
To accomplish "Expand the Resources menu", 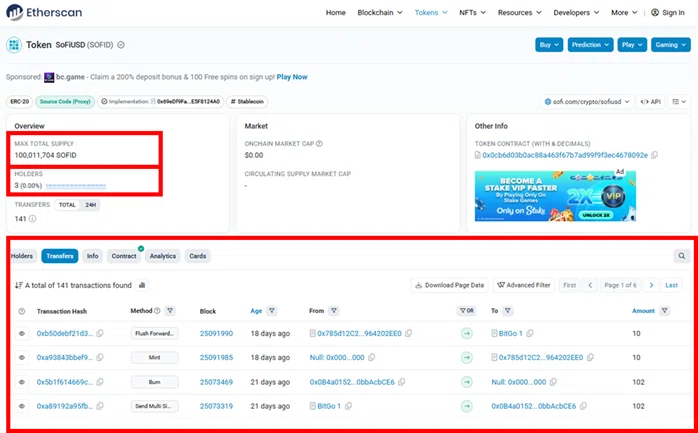I will click(x=519, y=12).
